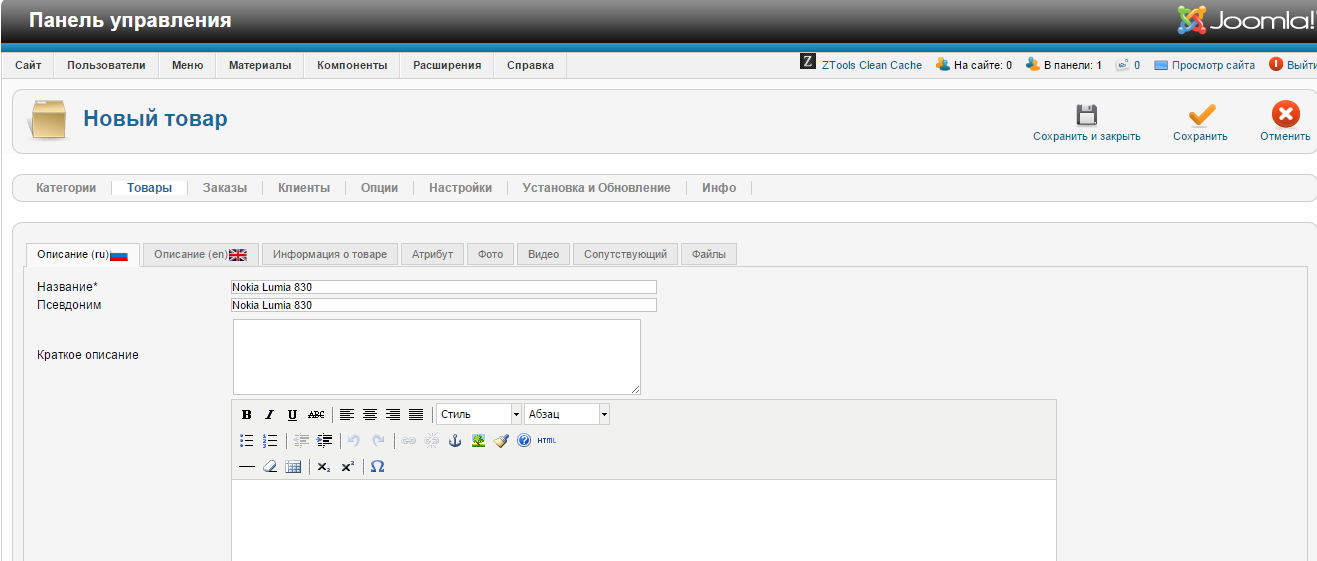Open the Файлы tab
Screen dimensions: 1317x561
click(x=709, y=254)
